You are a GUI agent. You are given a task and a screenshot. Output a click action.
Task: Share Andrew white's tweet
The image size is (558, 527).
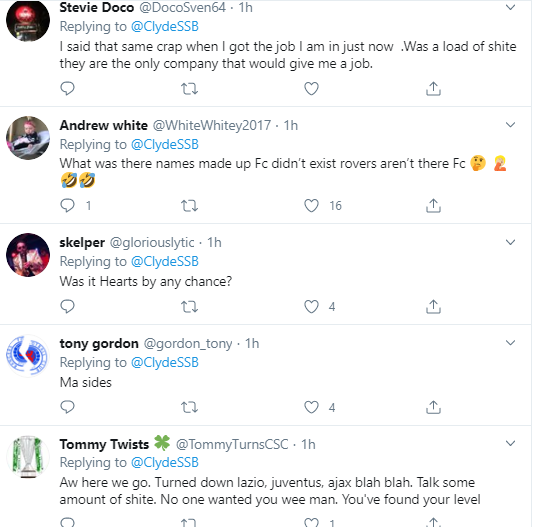(433, 206)
